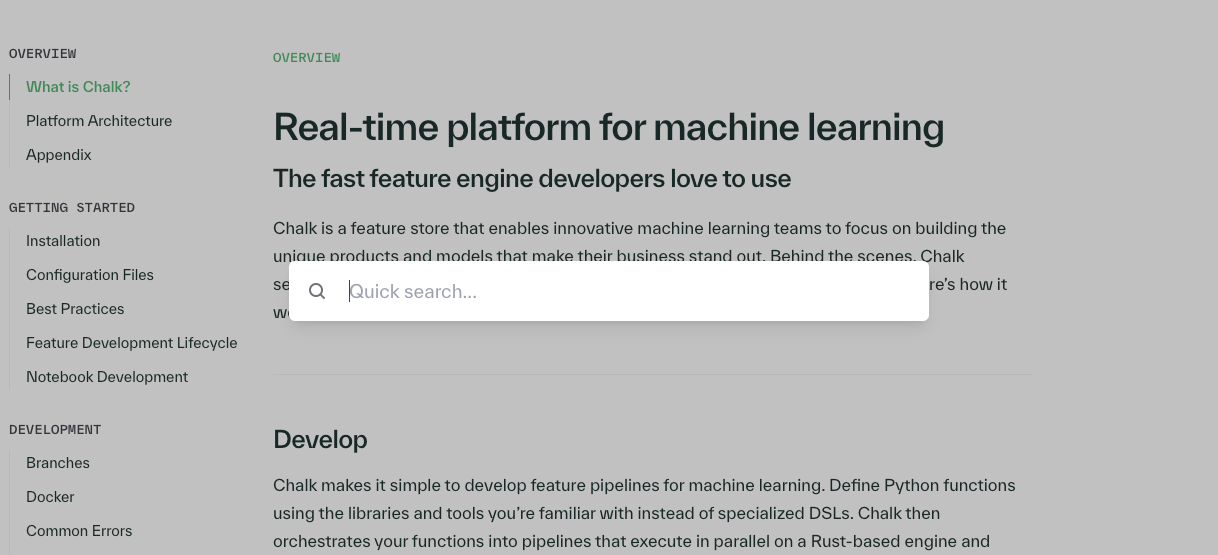The height and width of the screenshot is (555, 1218).
Task: Go to Platform Architecture in sidebar
Action: coord(99,121)
